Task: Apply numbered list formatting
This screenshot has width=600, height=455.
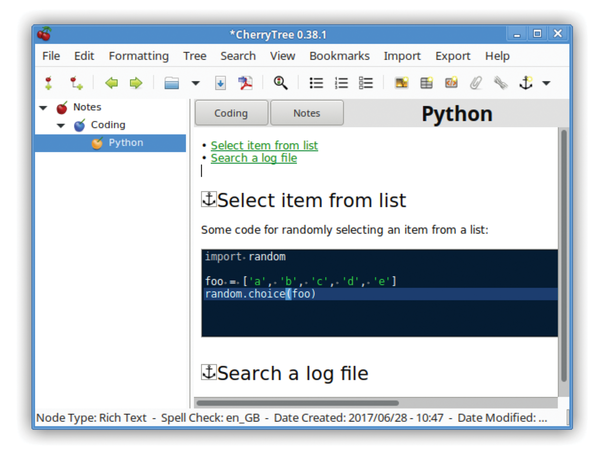Action: pos(341,83)
